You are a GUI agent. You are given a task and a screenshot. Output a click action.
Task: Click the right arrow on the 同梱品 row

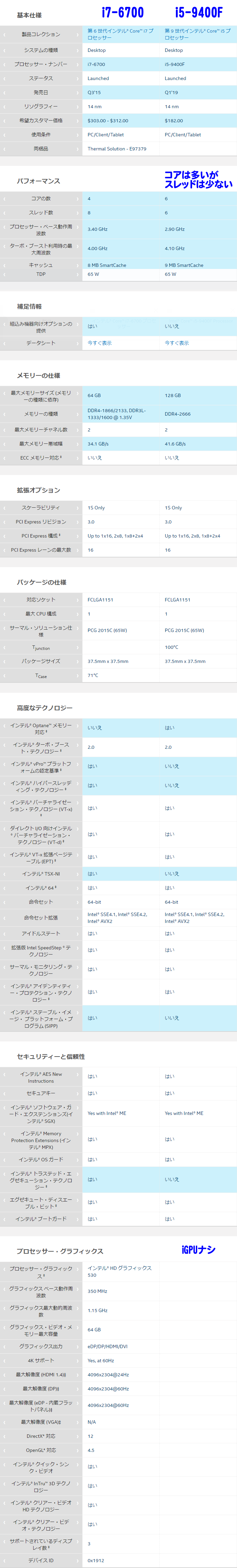coord(77,148)
